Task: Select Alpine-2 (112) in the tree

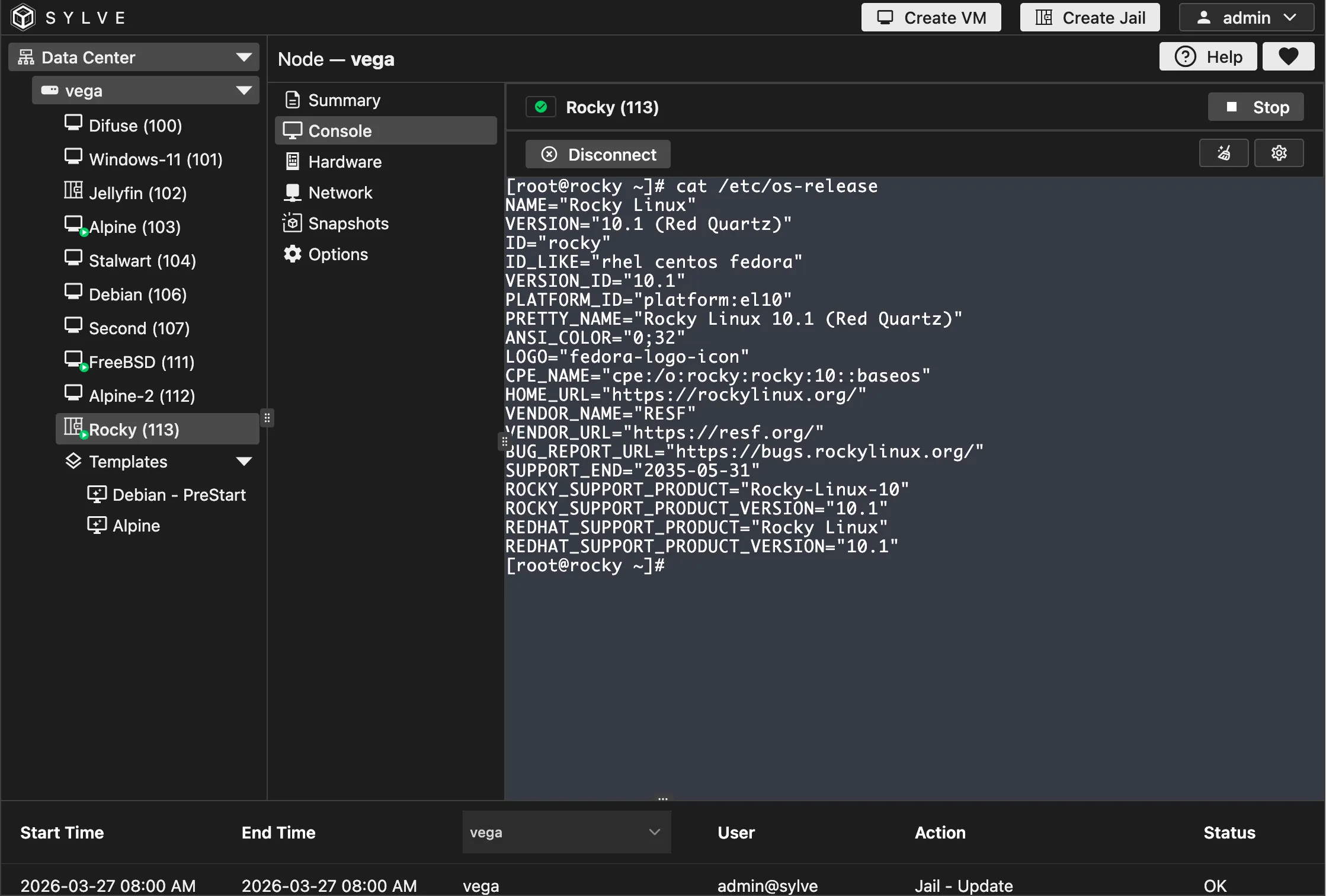Action: click(x=158, y=395)
